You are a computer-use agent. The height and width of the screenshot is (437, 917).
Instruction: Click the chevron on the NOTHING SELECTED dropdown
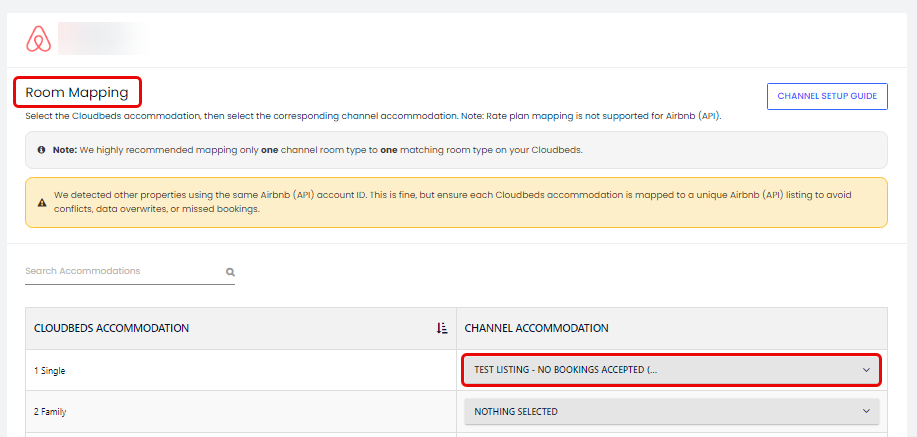pos(866,411)
